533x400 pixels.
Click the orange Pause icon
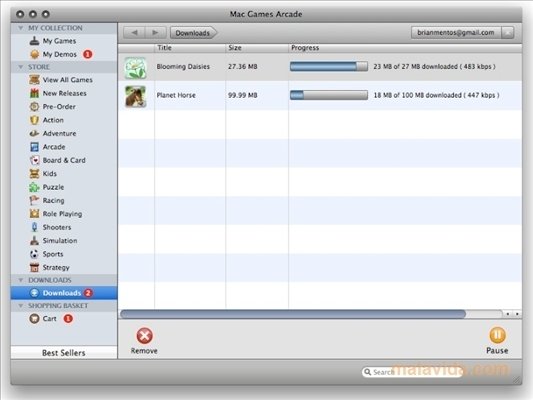[x=497, y=335]
